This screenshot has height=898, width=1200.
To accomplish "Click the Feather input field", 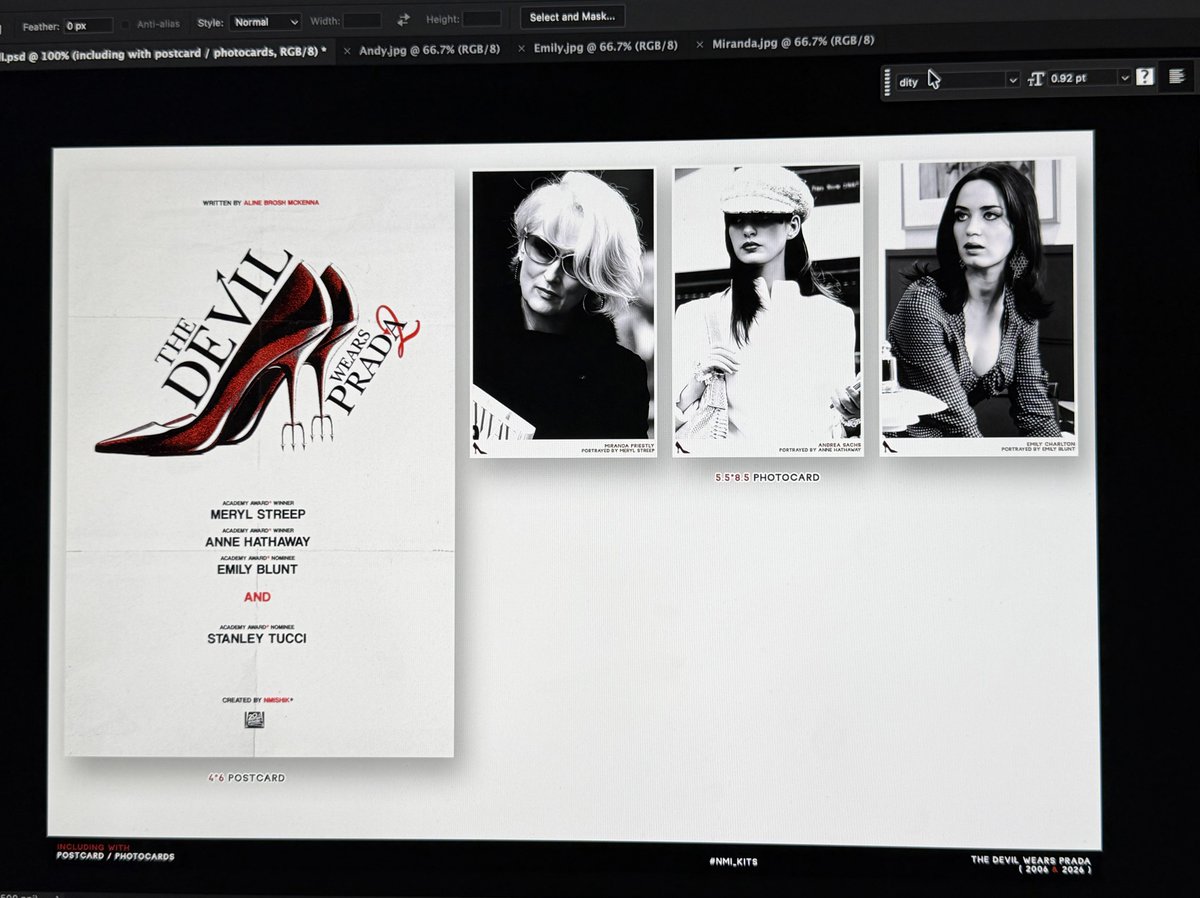I will coord(89,25).
